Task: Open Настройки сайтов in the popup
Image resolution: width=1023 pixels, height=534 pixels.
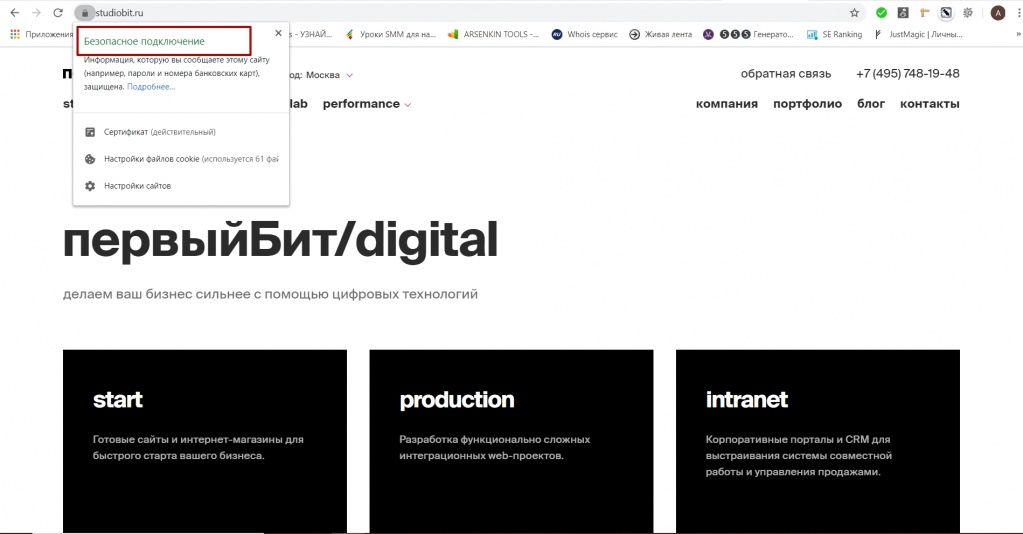Action: tap(137, 186)
